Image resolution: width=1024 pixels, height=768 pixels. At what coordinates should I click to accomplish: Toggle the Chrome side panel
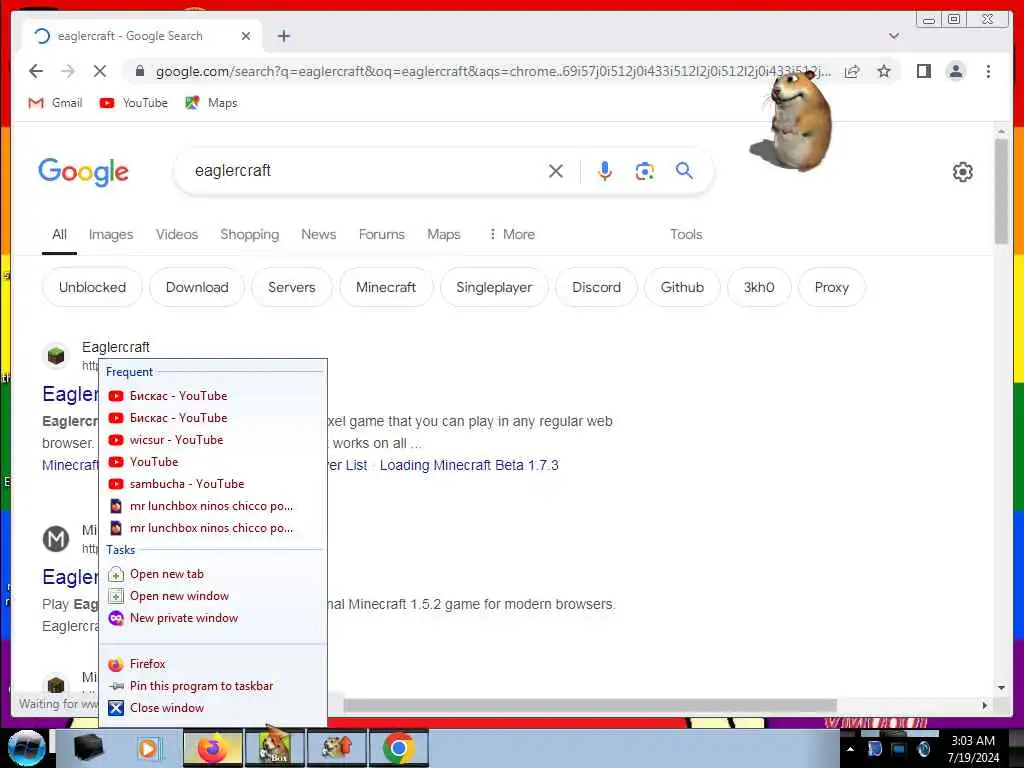923,71
